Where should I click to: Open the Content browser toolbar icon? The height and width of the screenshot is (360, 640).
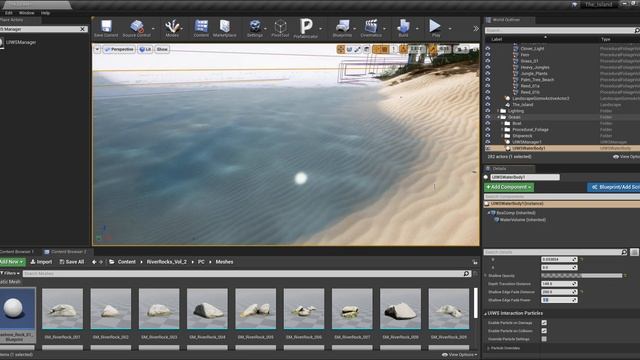click(201, 28)
